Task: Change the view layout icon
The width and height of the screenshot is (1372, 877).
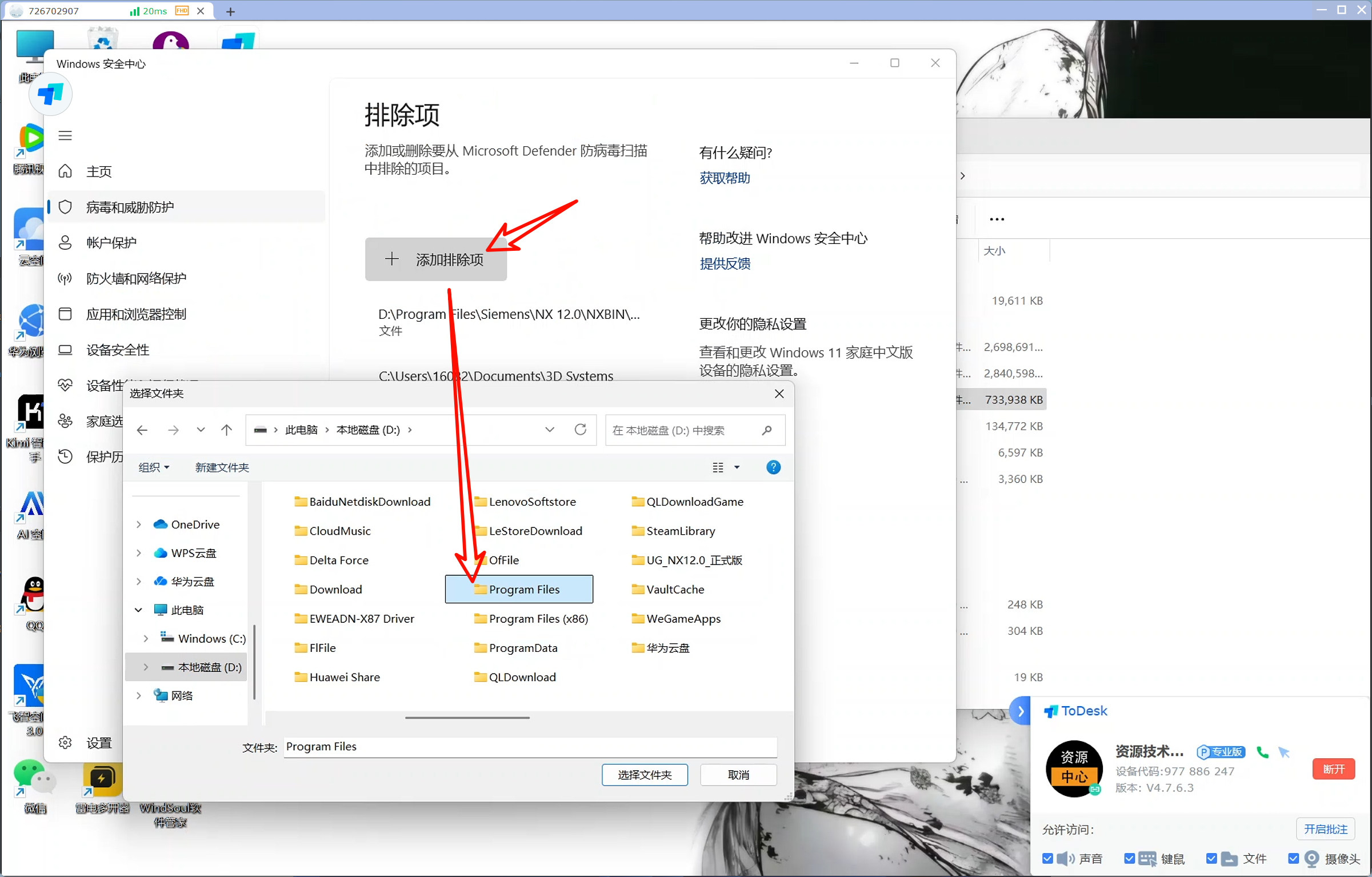Action: (718, 467)
